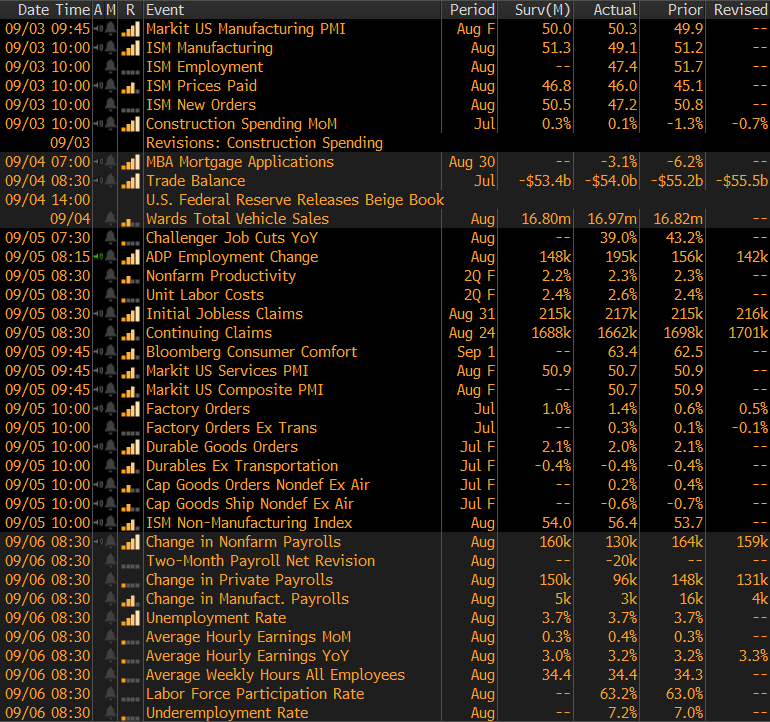Click the relevance indicator for Change in Nonfarm Payrolls
The width and height of the screenshot is (770, 722).
click(x=130, y=542)
